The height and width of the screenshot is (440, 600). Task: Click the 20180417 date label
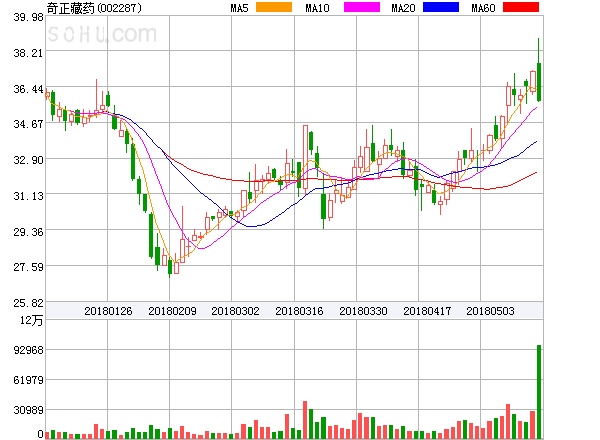pyautogui.click(x=427, y=311)
